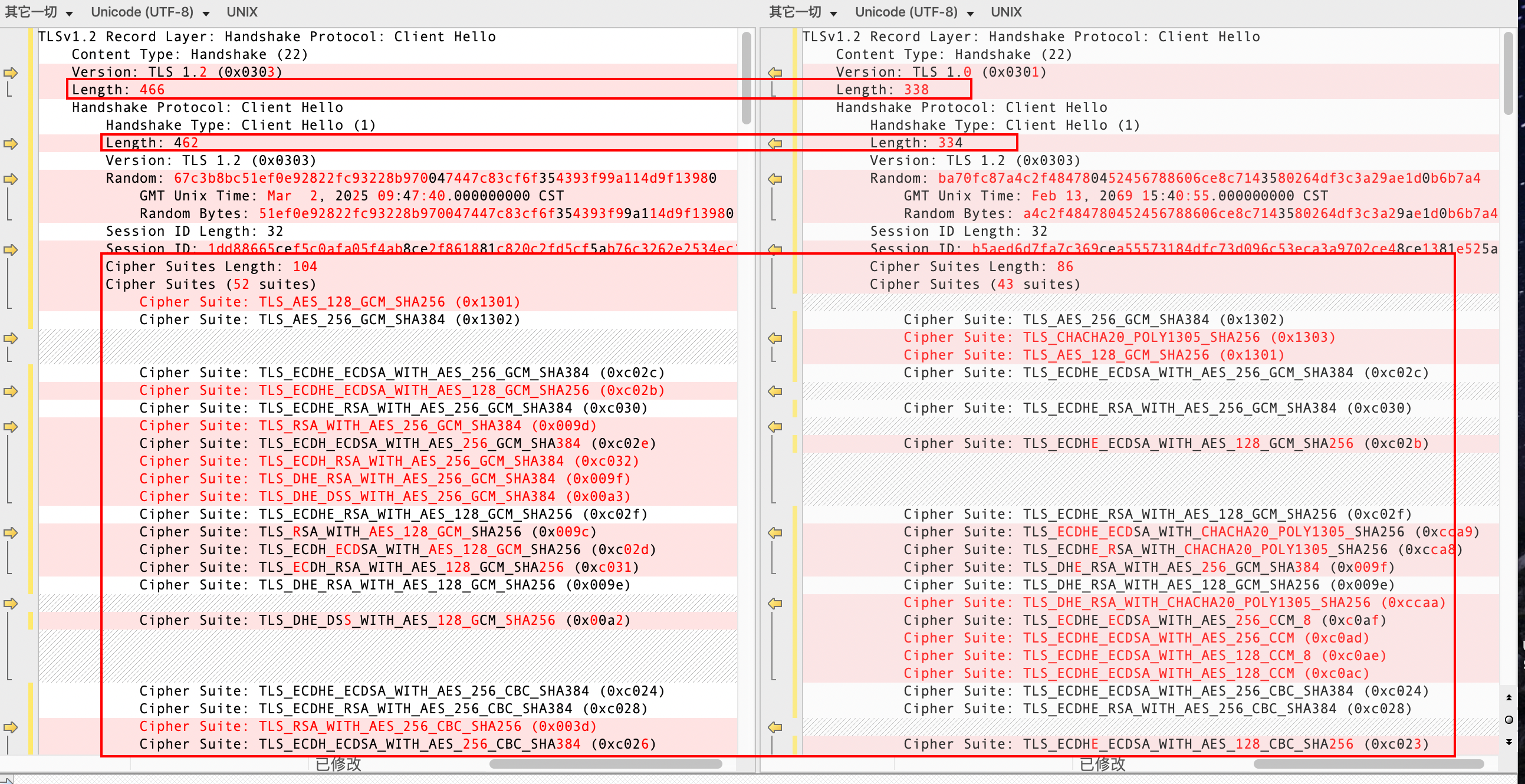Click the double-down arrow button in right pane
This screenshot has height=784, width=1525.
click(x=1508, y=742)
